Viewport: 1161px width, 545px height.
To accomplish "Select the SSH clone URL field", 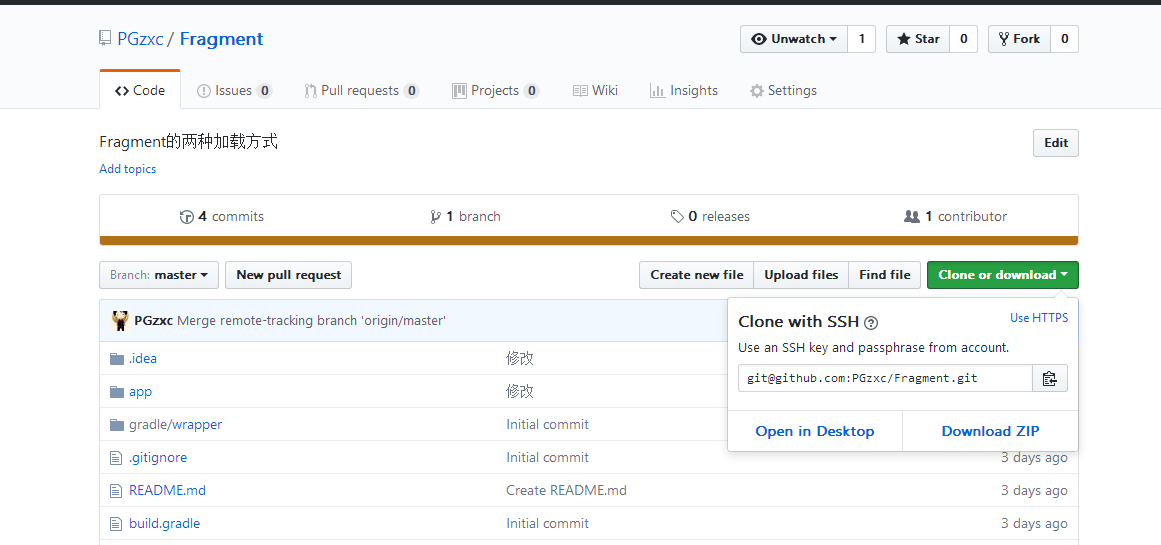I will [x=886, y=378].
